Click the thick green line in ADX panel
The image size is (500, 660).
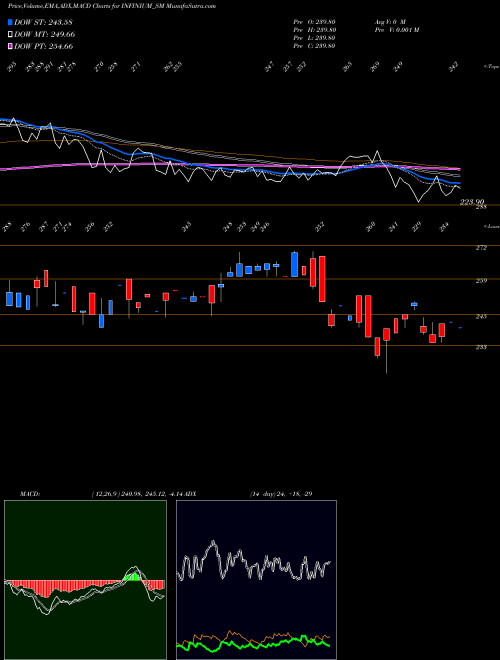pos(253,645)
